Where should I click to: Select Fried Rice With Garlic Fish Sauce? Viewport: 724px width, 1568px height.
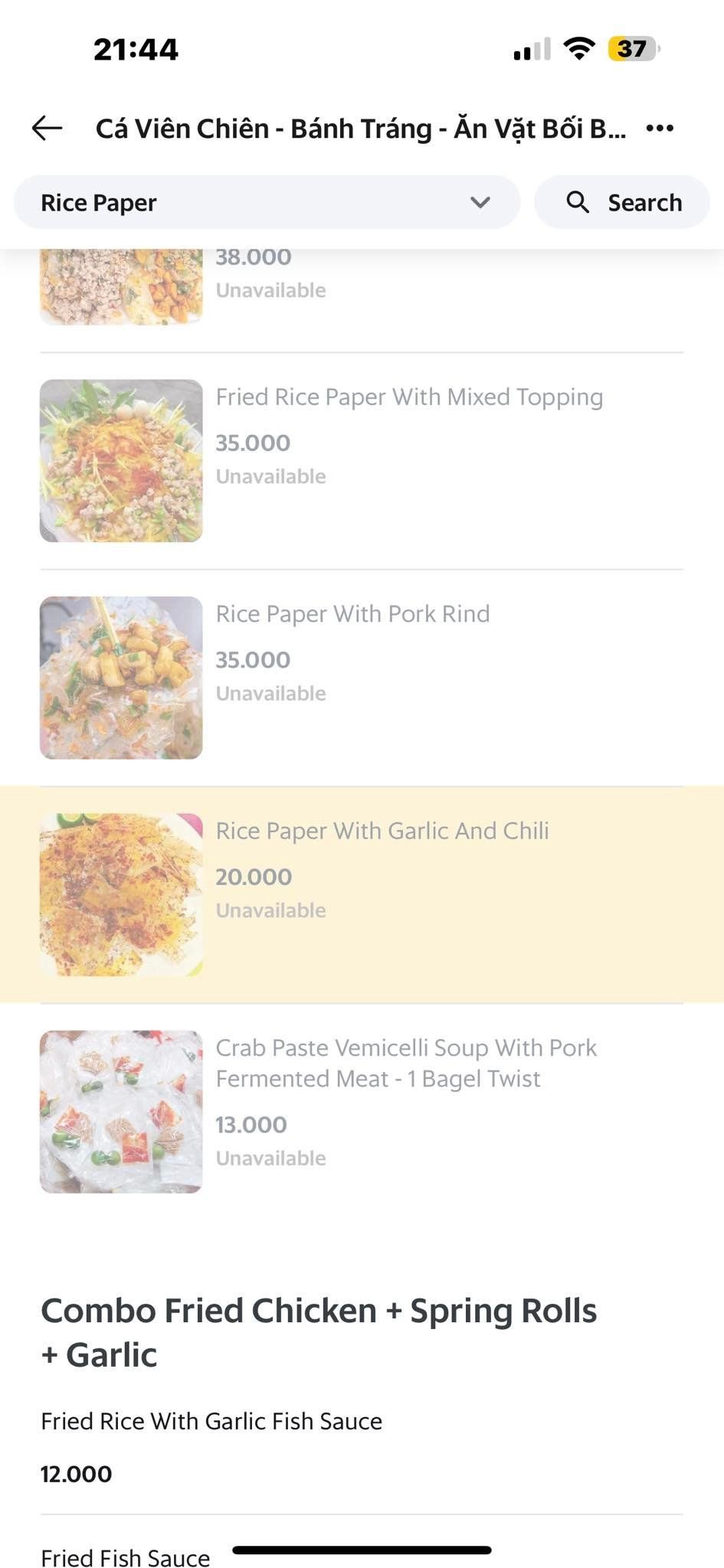click(211, 1421)
